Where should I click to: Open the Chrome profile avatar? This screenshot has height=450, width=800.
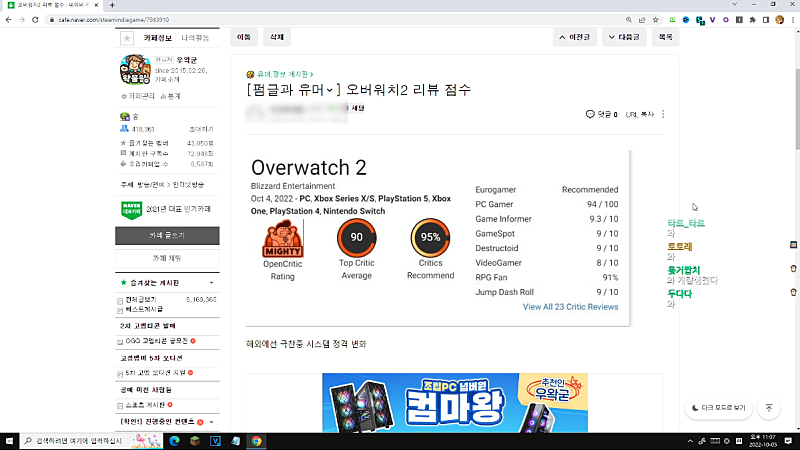point(779,20)
